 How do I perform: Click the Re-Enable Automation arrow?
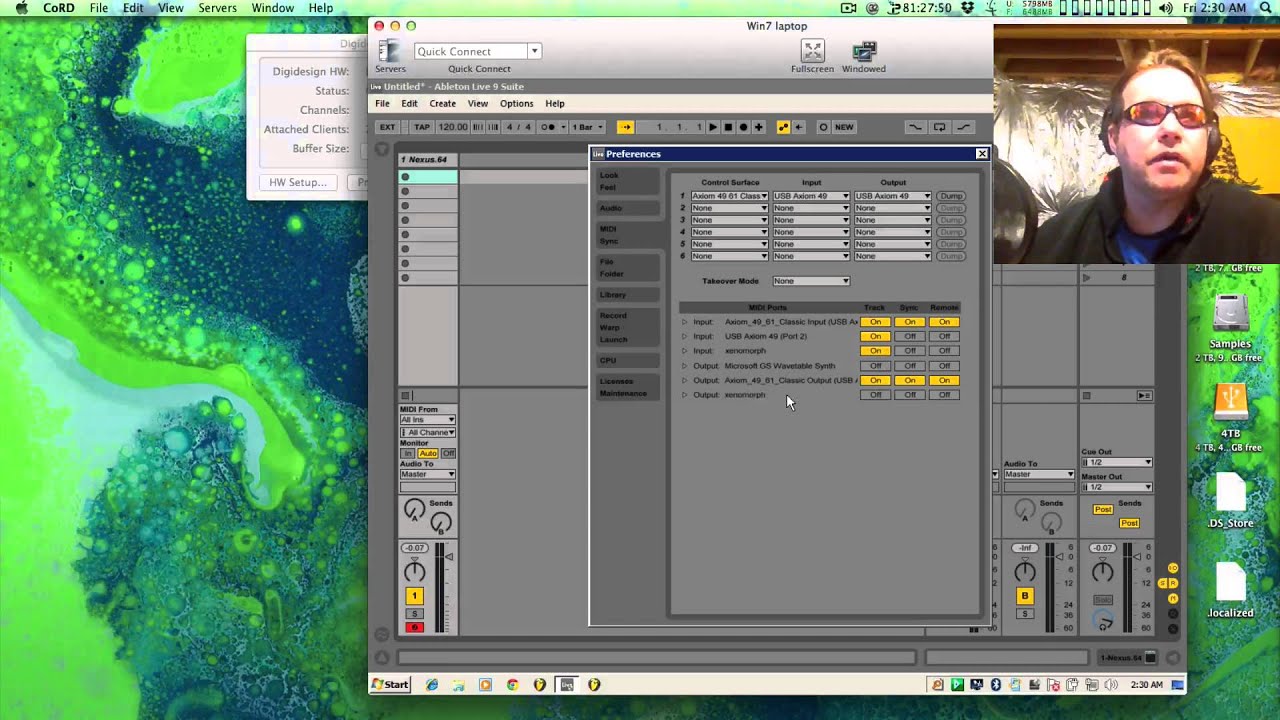point(799,127)
